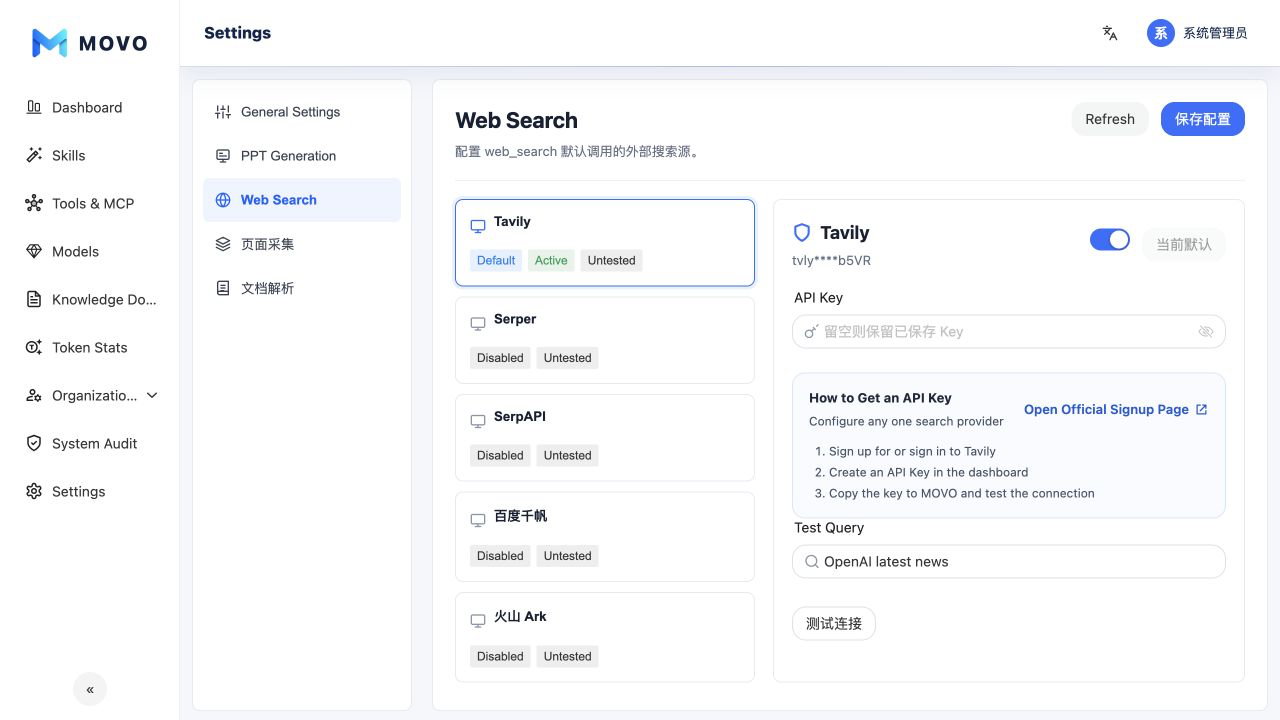Viewport: 1280px width, 720px height.
Task: Click the 百度千帆 card monitor icon
Action: pyautogui.click(x=478, y=520)
